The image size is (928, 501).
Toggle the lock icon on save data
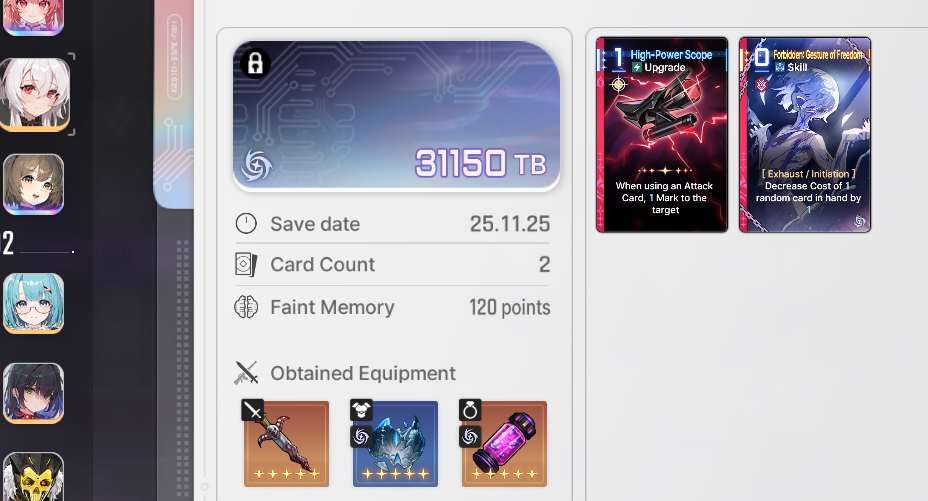tap(255, 63)
